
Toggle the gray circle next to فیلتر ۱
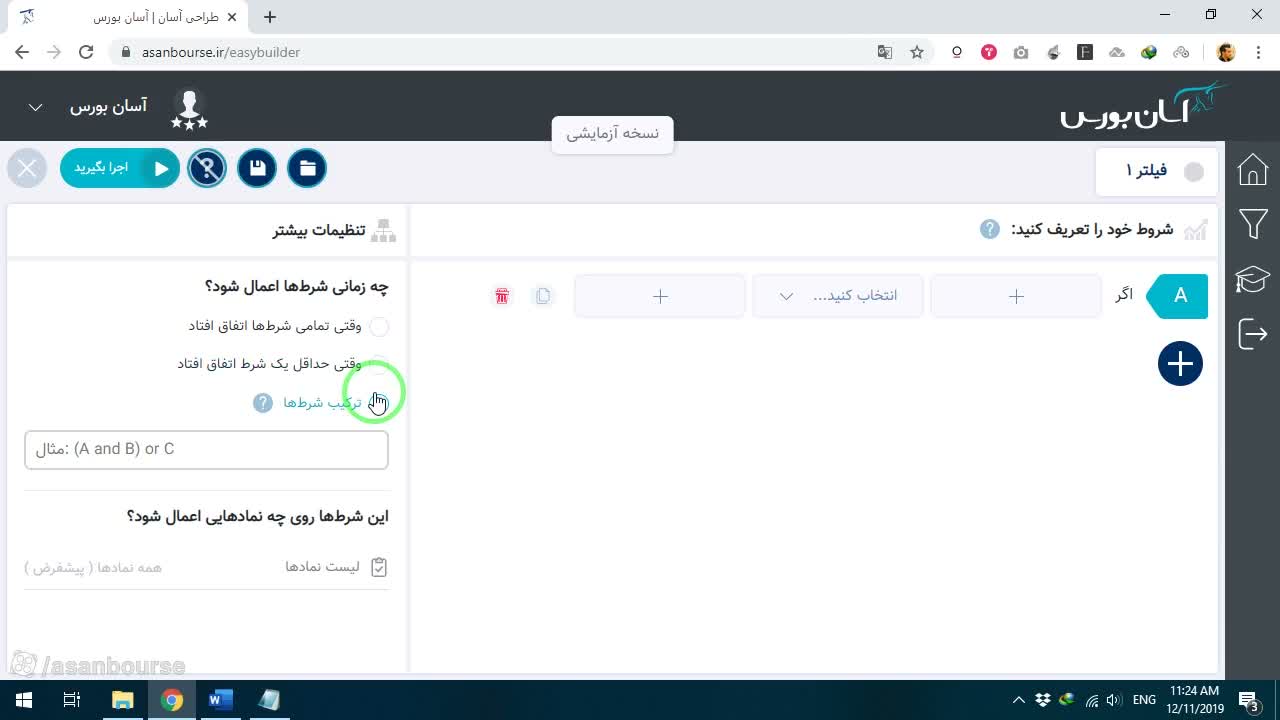pyautogui.click(x=1194, y=172)
